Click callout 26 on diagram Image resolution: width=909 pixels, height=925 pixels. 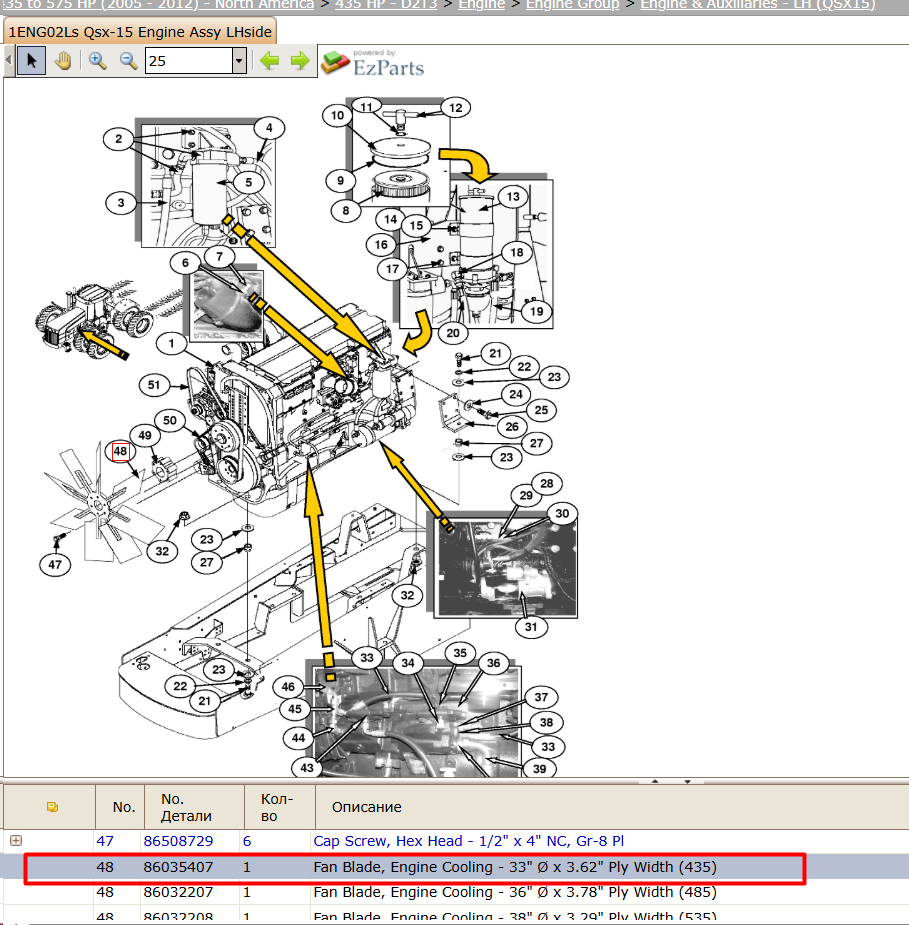pos(511,427)
